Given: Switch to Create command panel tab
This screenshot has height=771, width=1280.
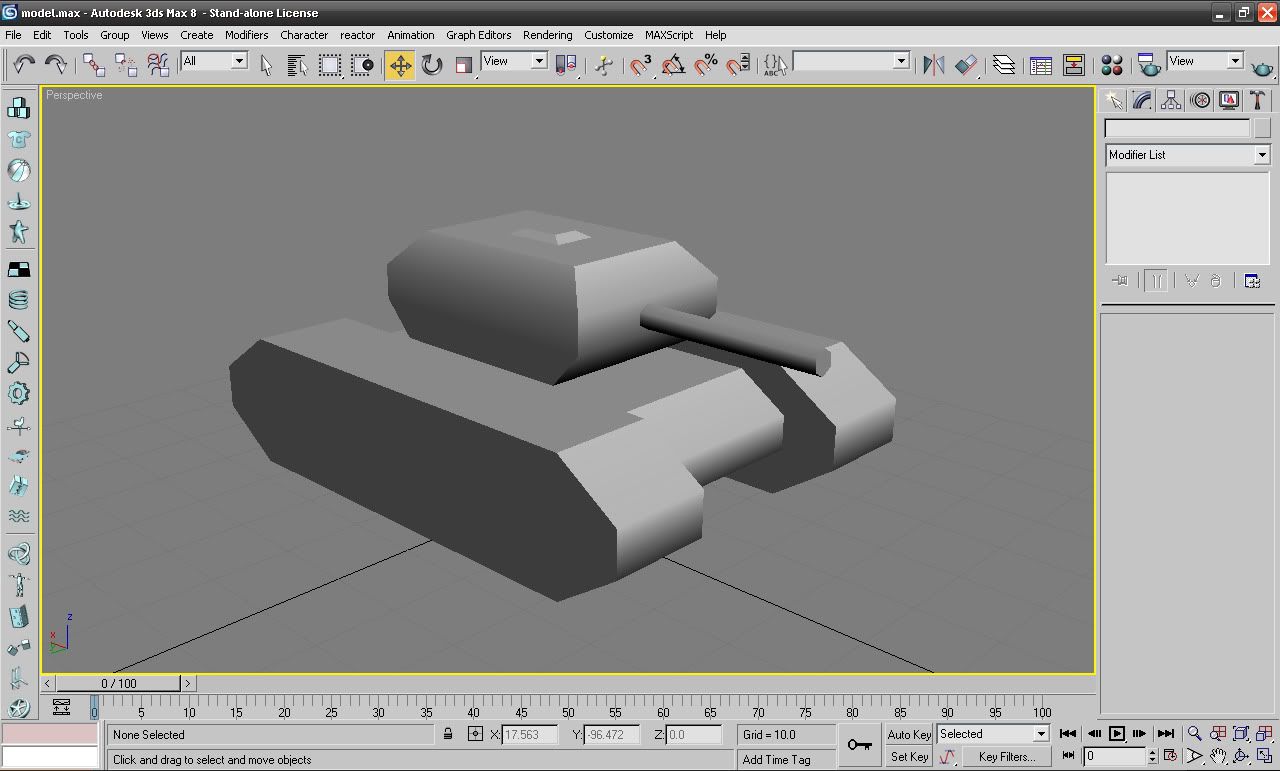Looking at the screenshot, I should (1113, 100).
